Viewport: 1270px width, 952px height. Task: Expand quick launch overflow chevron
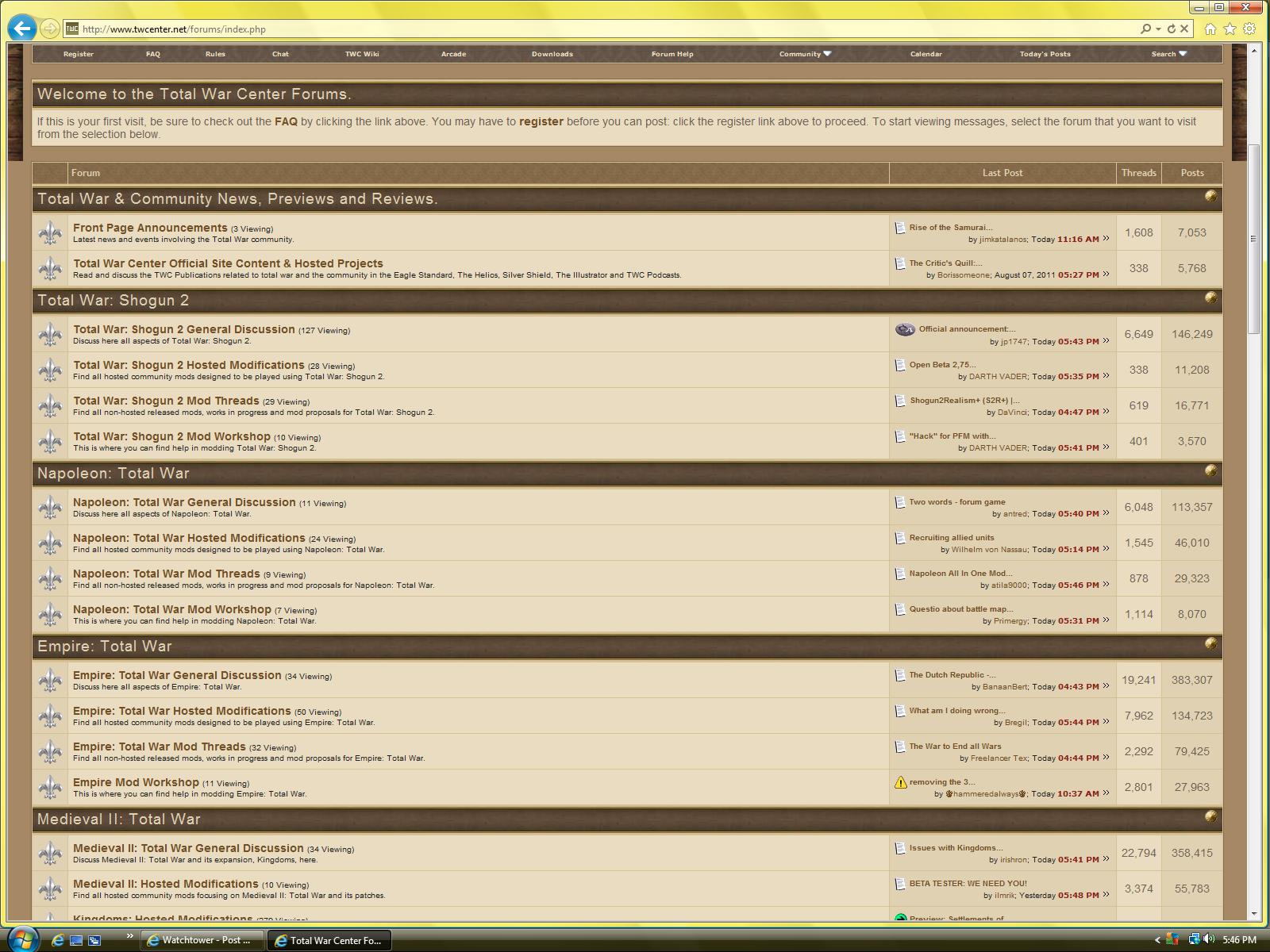click(x=129, y=936)
